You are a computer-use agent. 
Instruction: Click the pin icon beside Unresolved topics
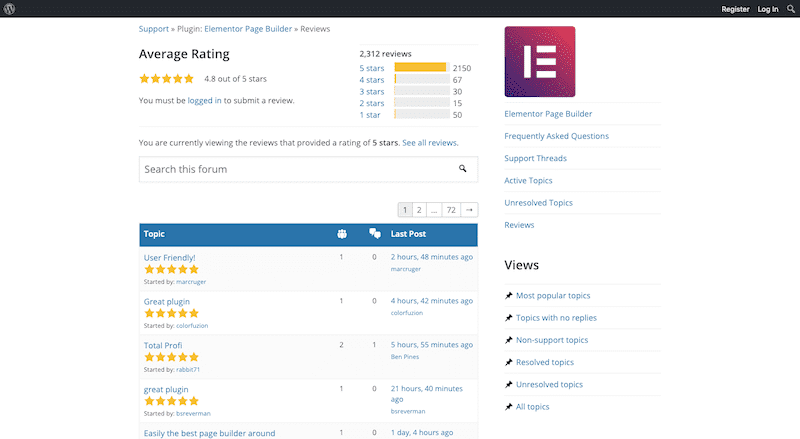(x=508, y=384)
